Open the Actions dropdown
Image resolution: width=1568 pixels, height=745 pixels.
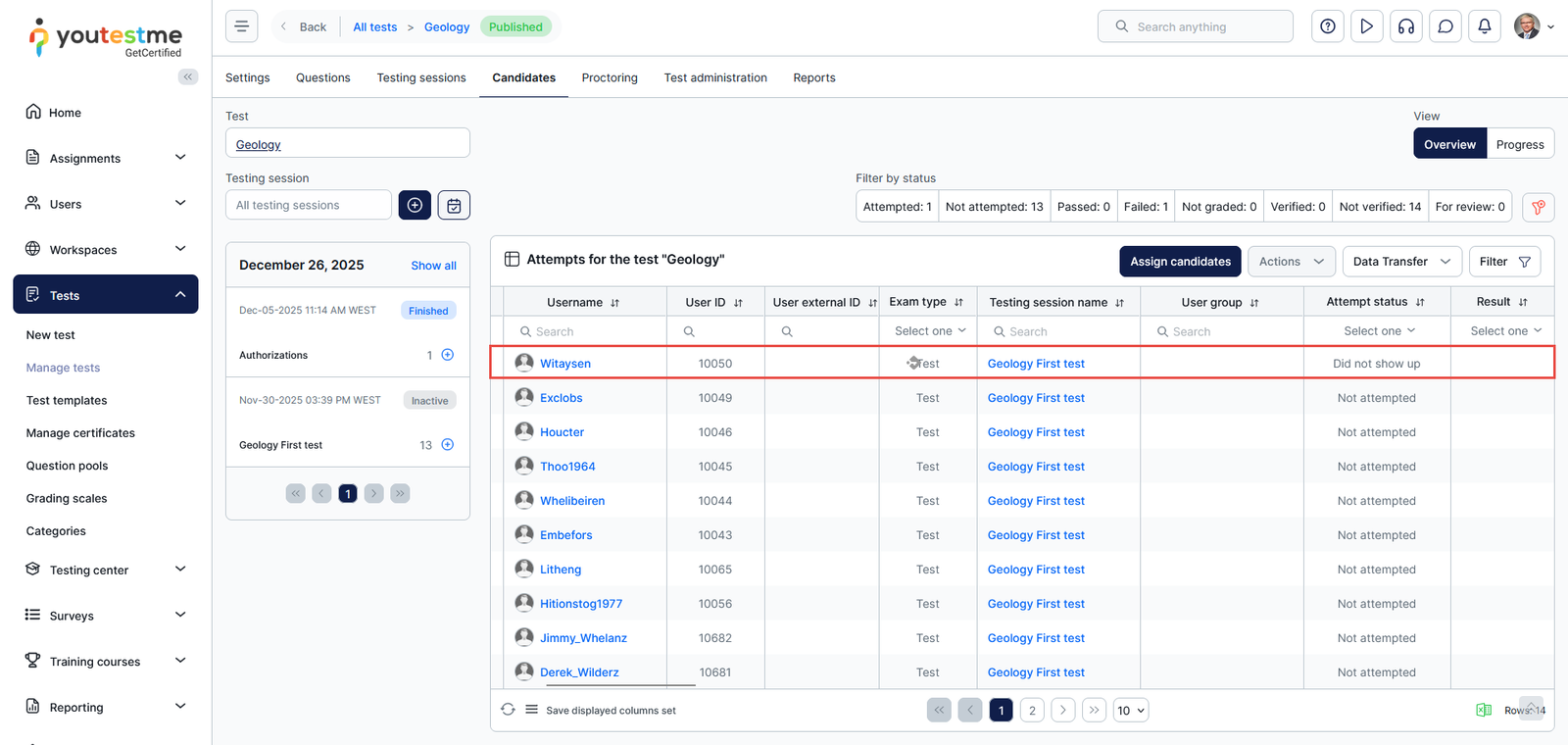tap(1290, 262)
